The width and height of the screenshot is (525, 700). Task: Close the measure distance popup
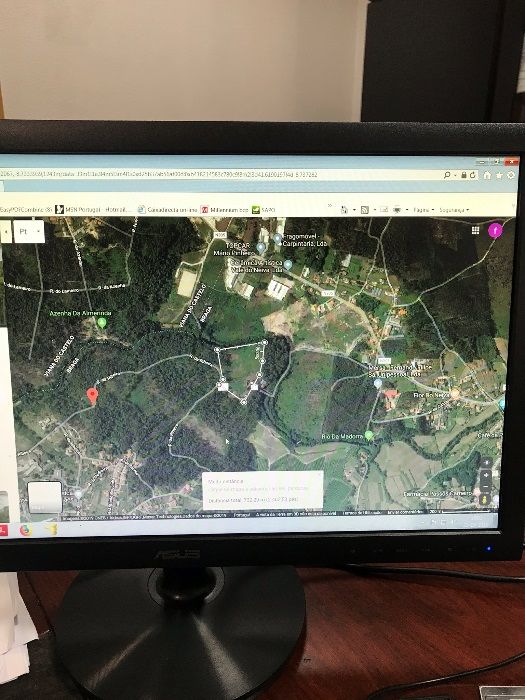click(319, 477)
